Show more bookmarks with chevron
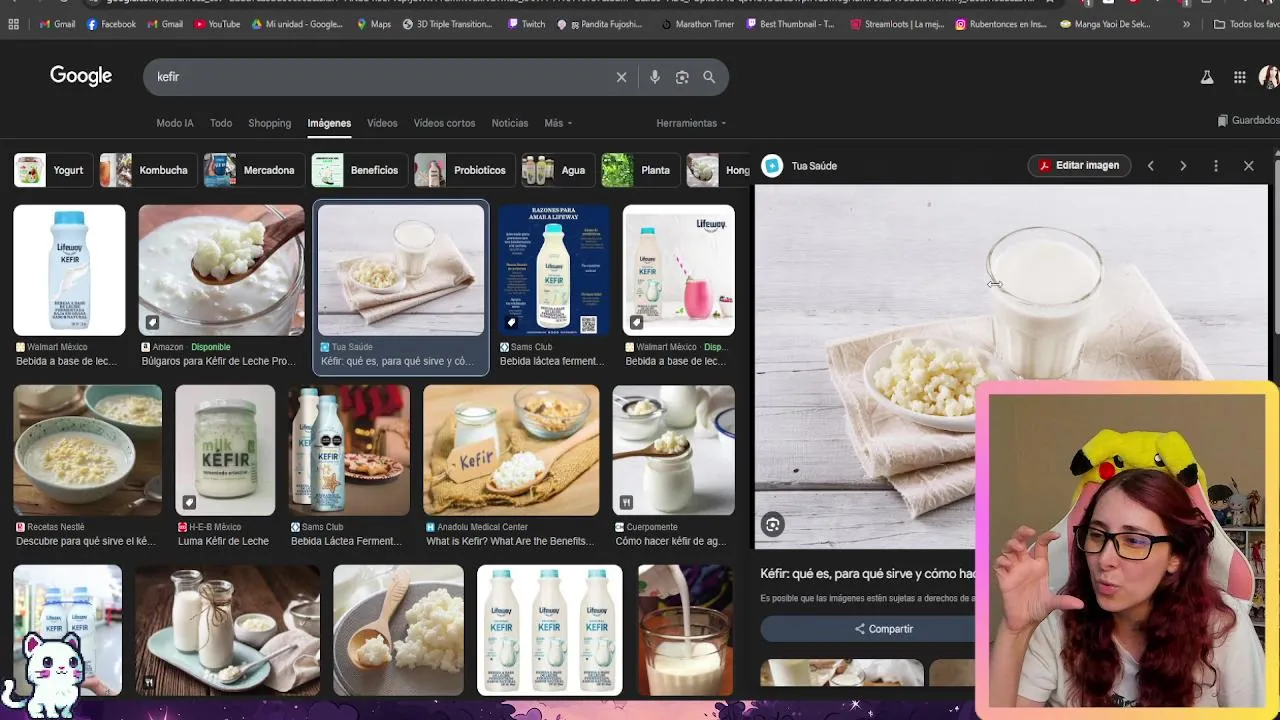The image size is (1280, 720). (x=1186, y=24)
